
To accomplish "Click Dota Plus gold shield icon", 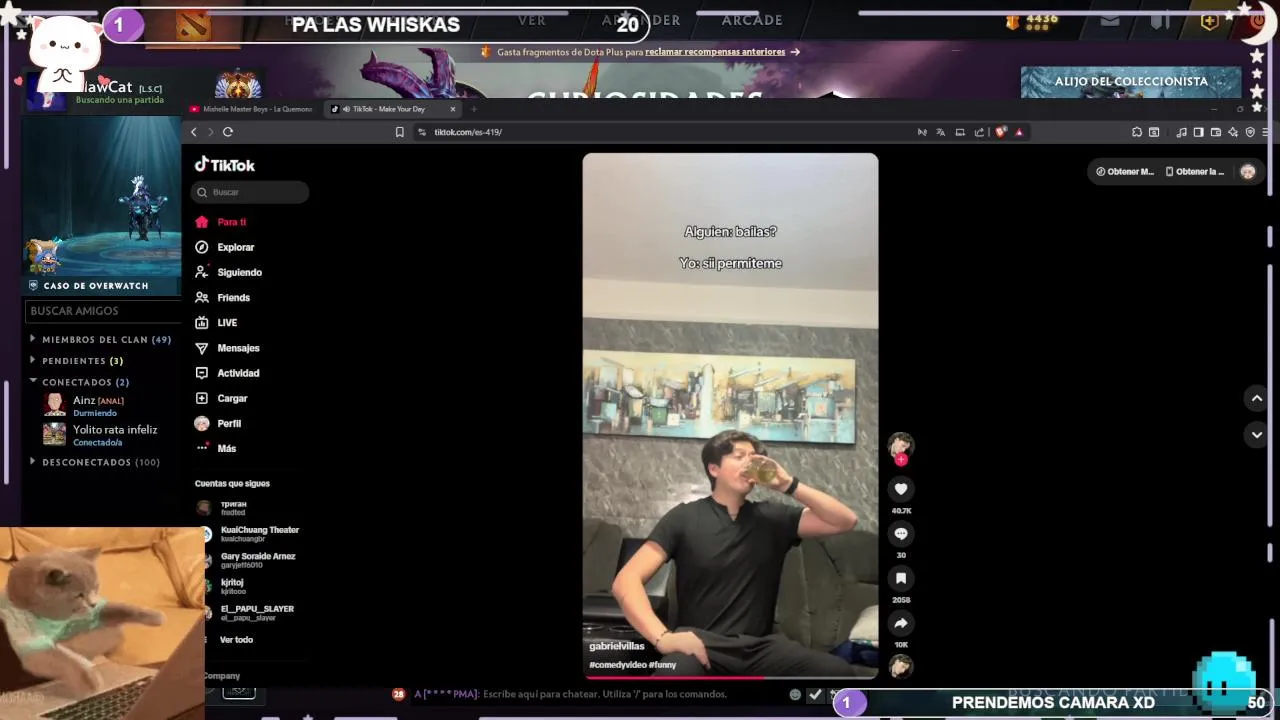I will coord(1209,21).
